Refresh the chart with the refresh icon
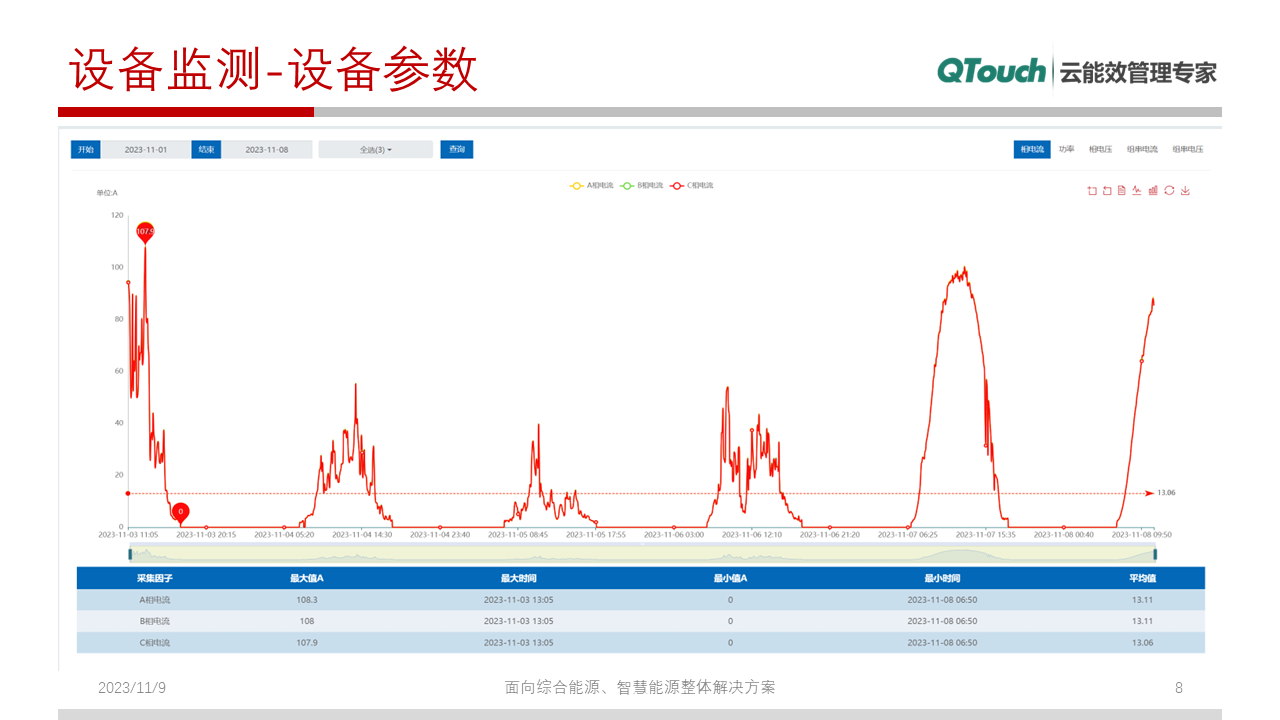 pyautogui.click(x=1168, y=190)
